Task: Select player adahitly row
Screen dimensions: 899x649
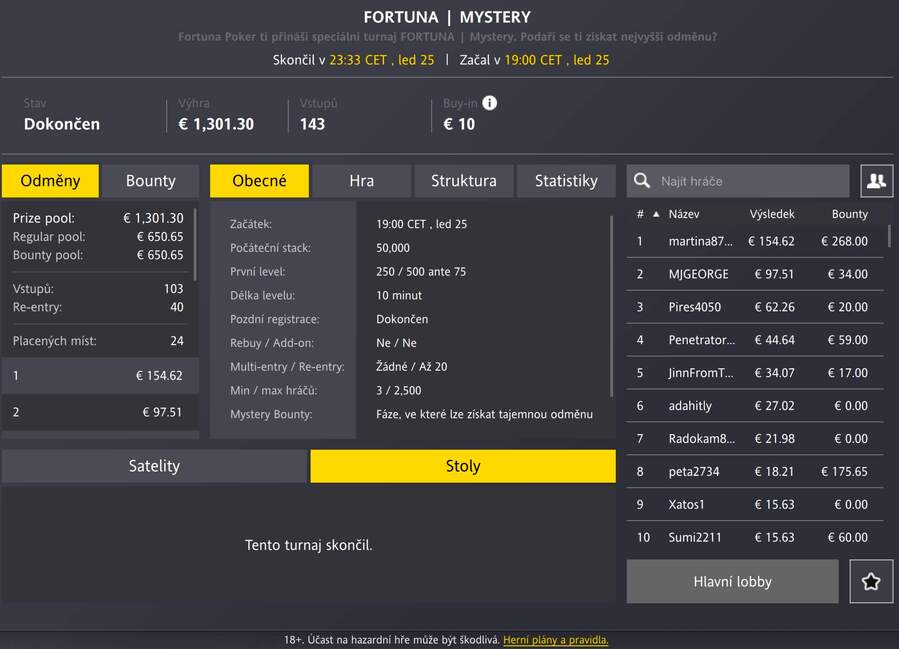Action: [x=755, y=406]
